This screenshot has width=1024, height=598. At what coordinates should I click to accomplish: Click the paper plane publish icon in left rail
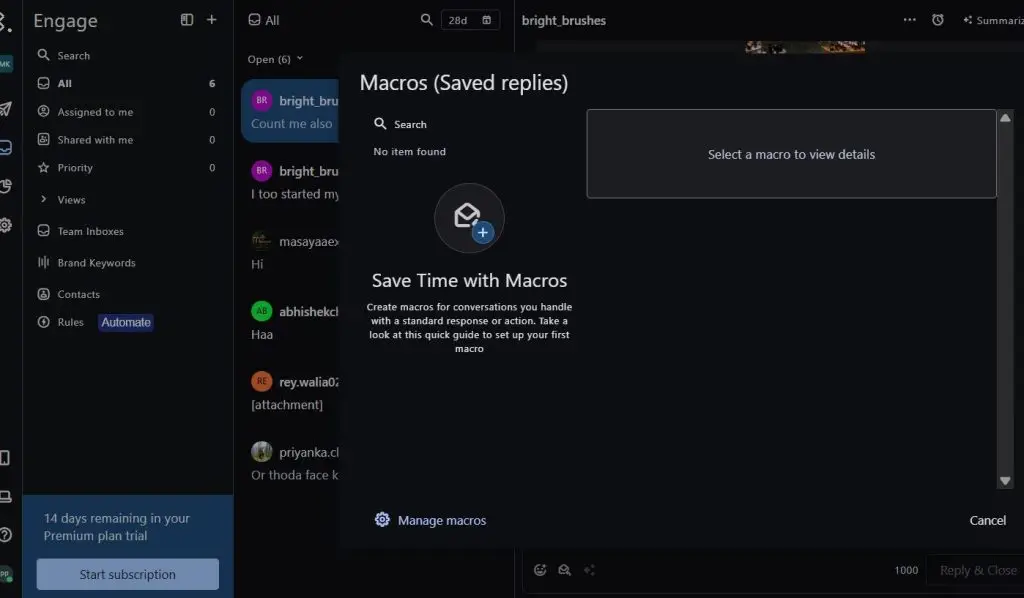[x=5, y=108]
